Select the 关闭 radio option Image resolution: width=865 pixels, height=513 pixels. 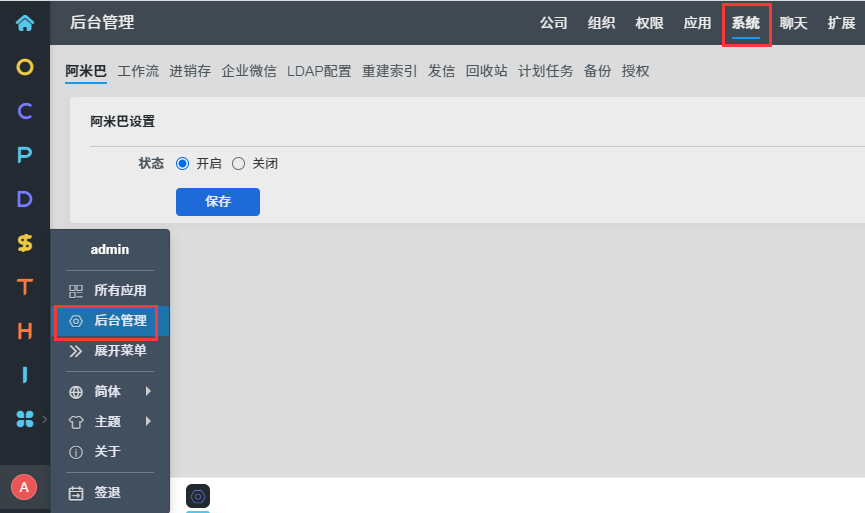(x=238, y=164)
